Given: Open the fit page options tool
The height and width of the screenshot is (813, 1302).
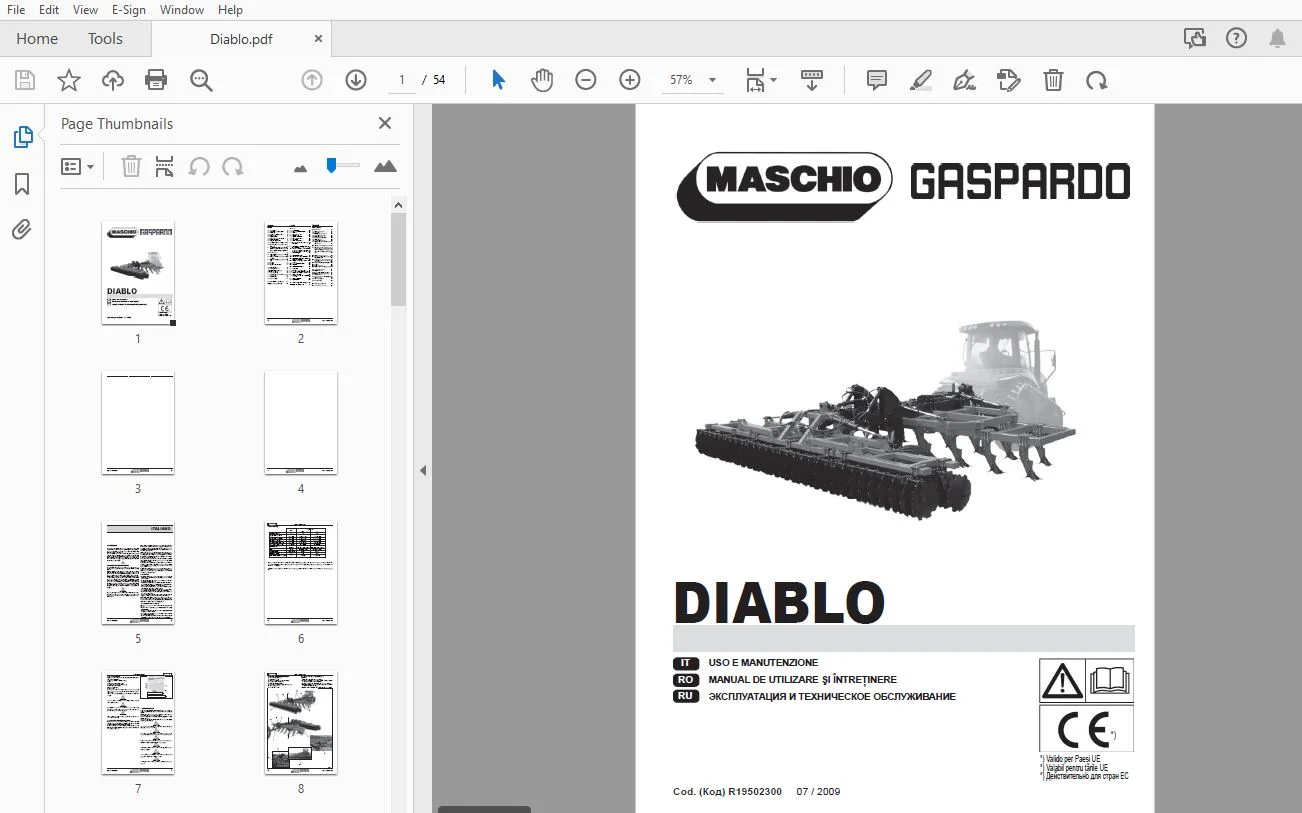Looking at the screenshot, I should click(756, 80).
